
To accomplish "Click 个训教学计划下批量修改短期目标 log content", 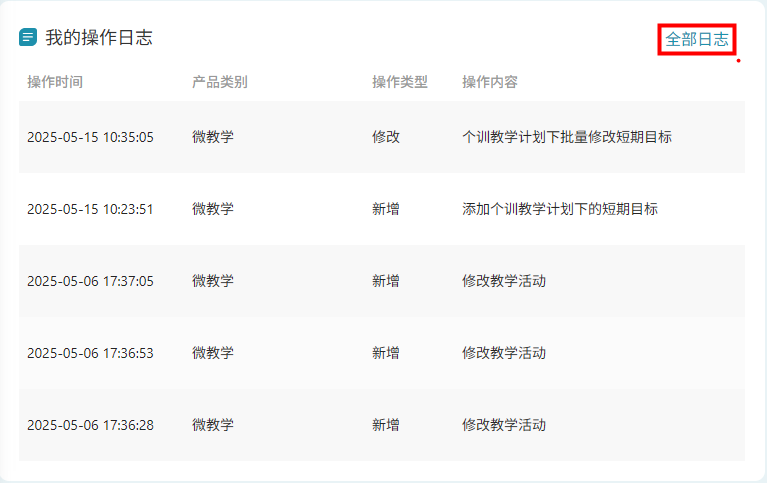I will pos(567,137).
